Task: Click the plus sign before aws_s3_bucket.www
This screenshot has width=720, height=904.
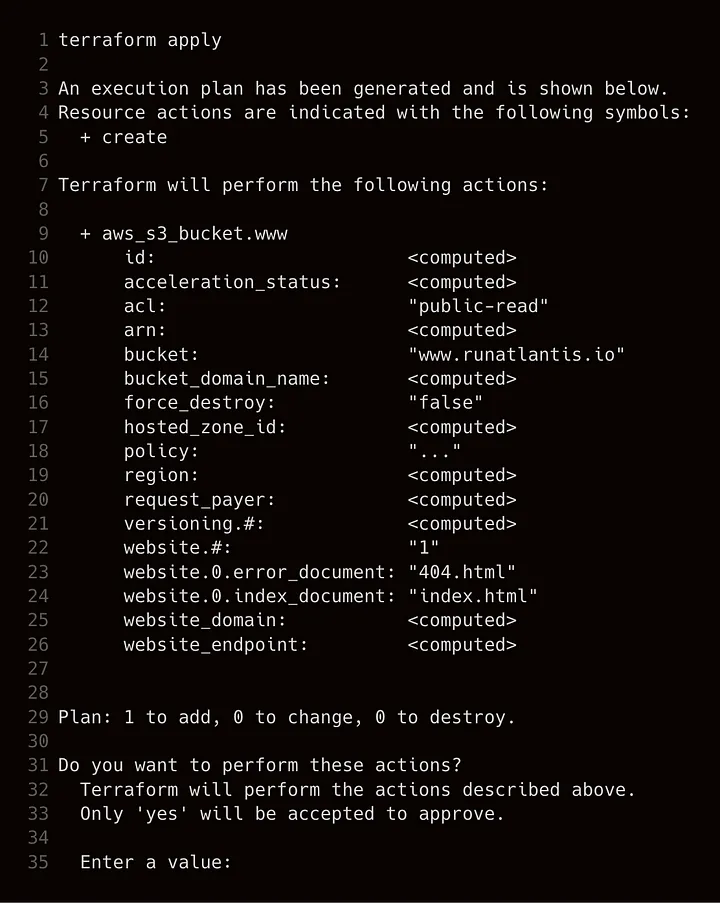Action: point(85,234)
